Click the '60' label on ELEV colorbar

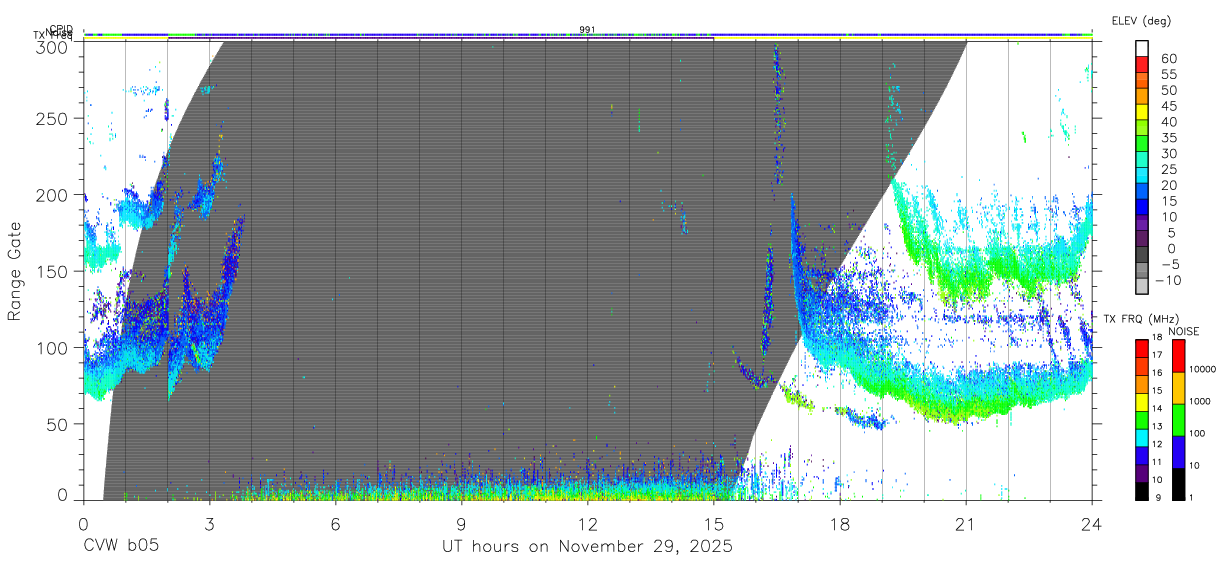[x=1168, y=59]
